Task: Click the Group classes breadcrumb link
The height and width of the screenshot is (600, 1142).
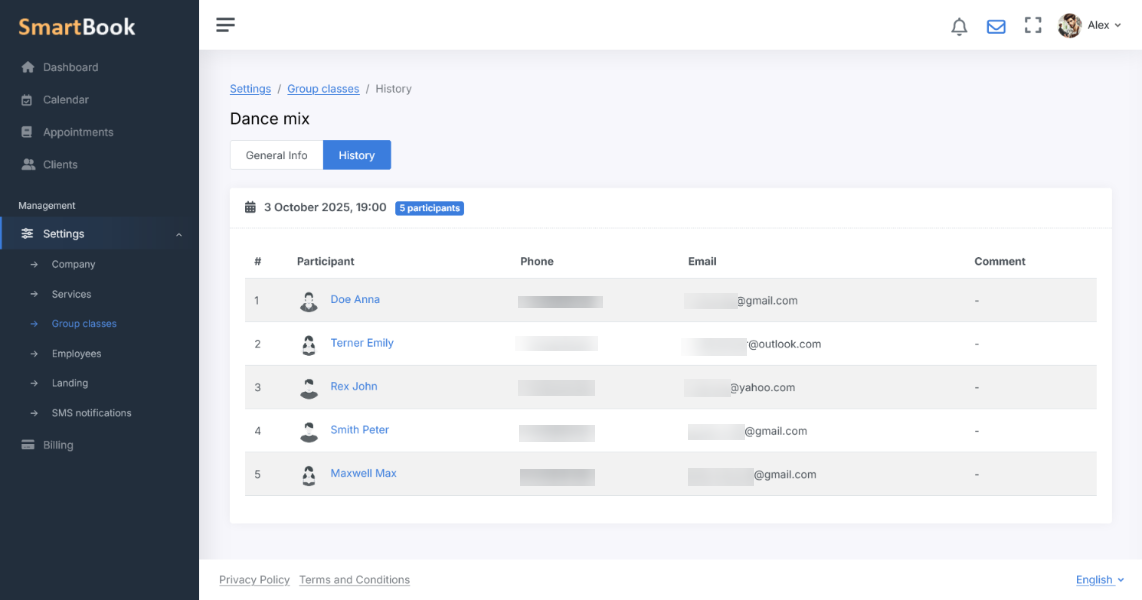Action: [x=323, y=89]
